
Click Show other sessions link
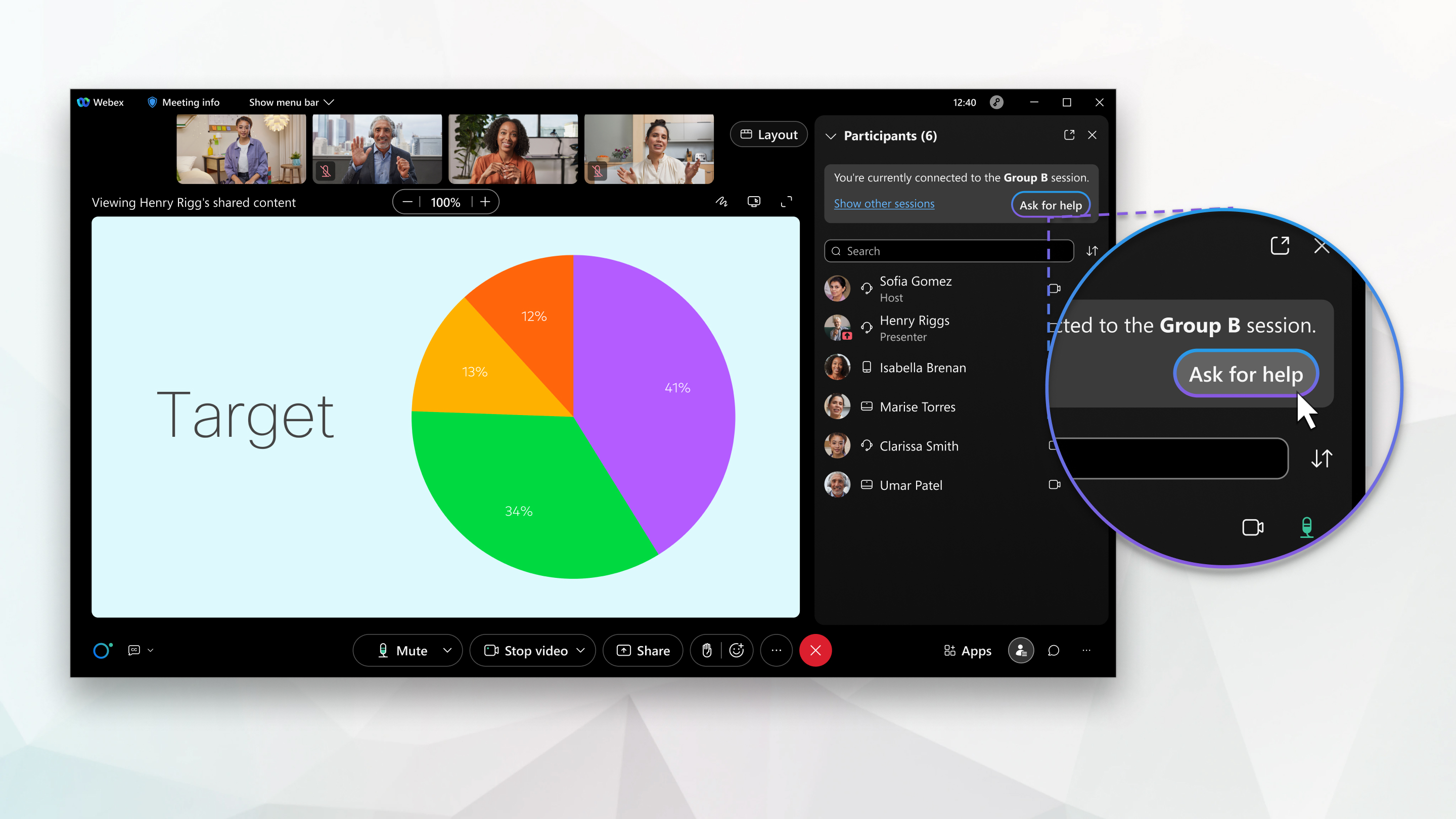[x=884, y=204]
